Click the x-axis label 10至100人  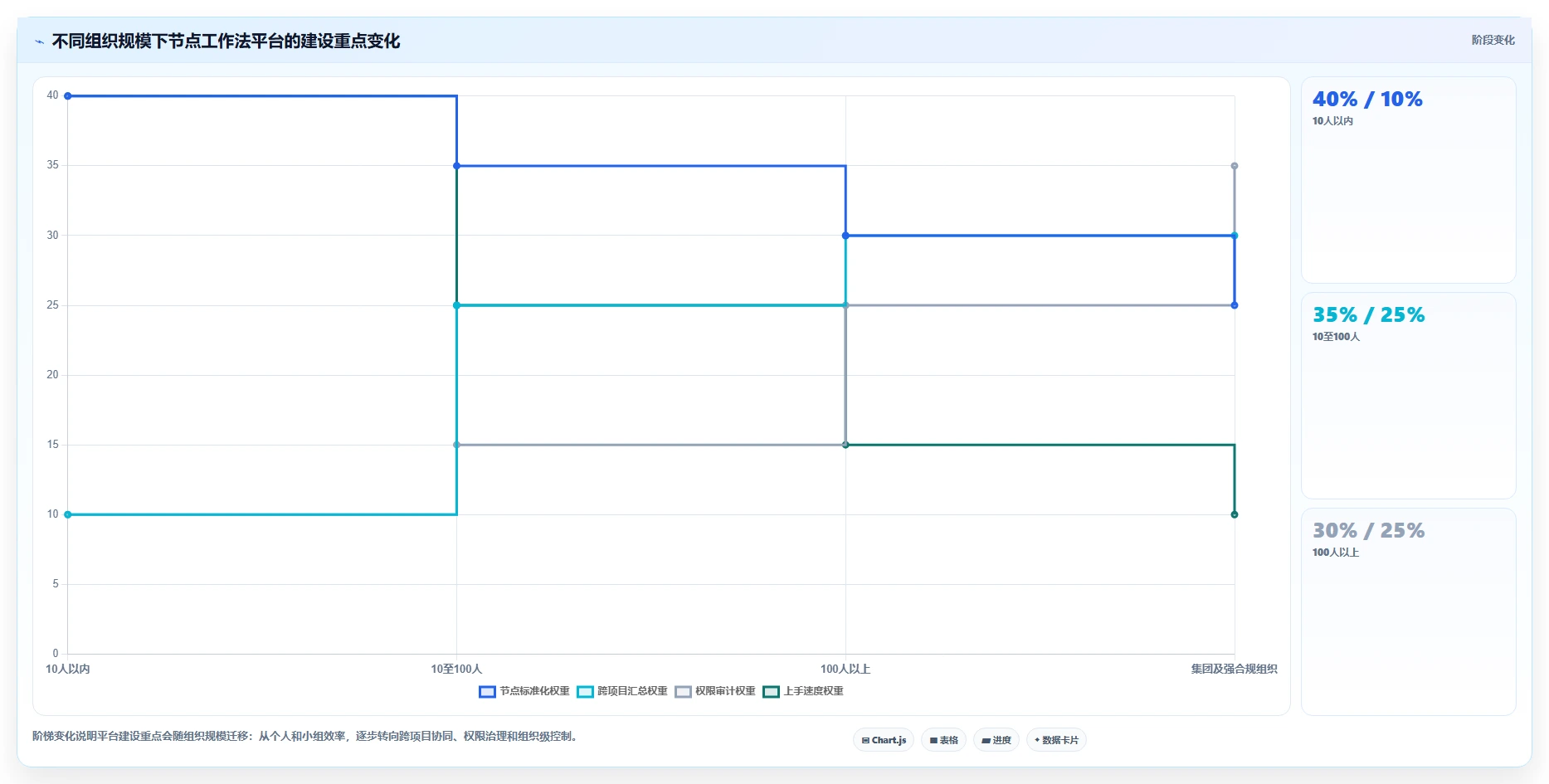point(456,669)
